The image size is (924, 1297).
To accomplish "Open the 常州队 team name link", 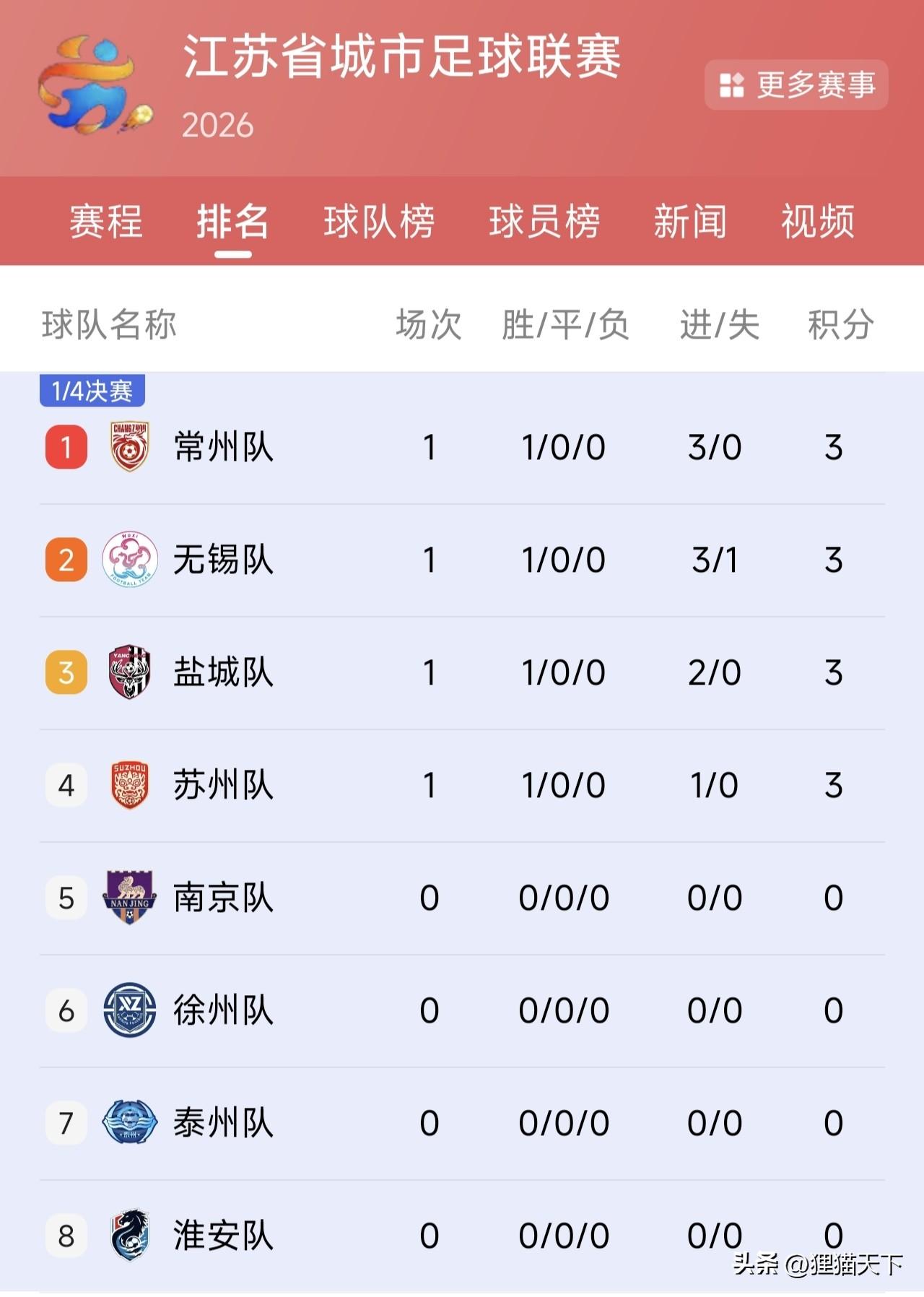I will pos(224,447).
